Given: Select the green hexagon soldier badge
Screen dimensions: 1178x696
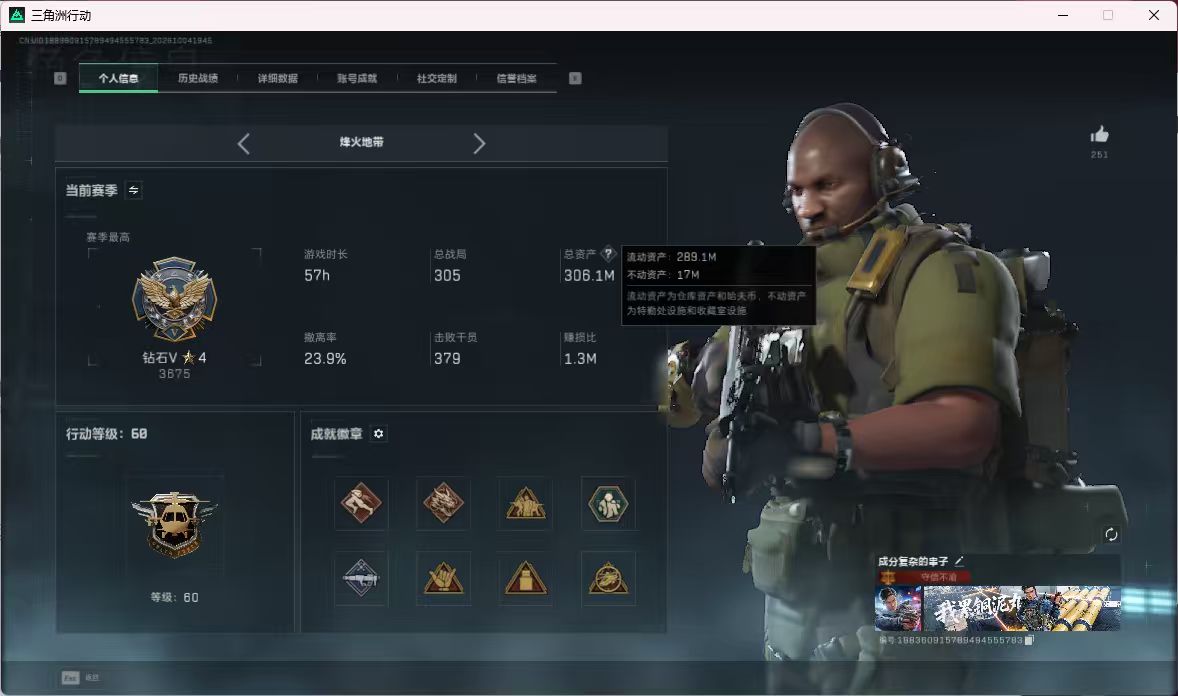Looking at the screenshot, I should tap(608, 504).
